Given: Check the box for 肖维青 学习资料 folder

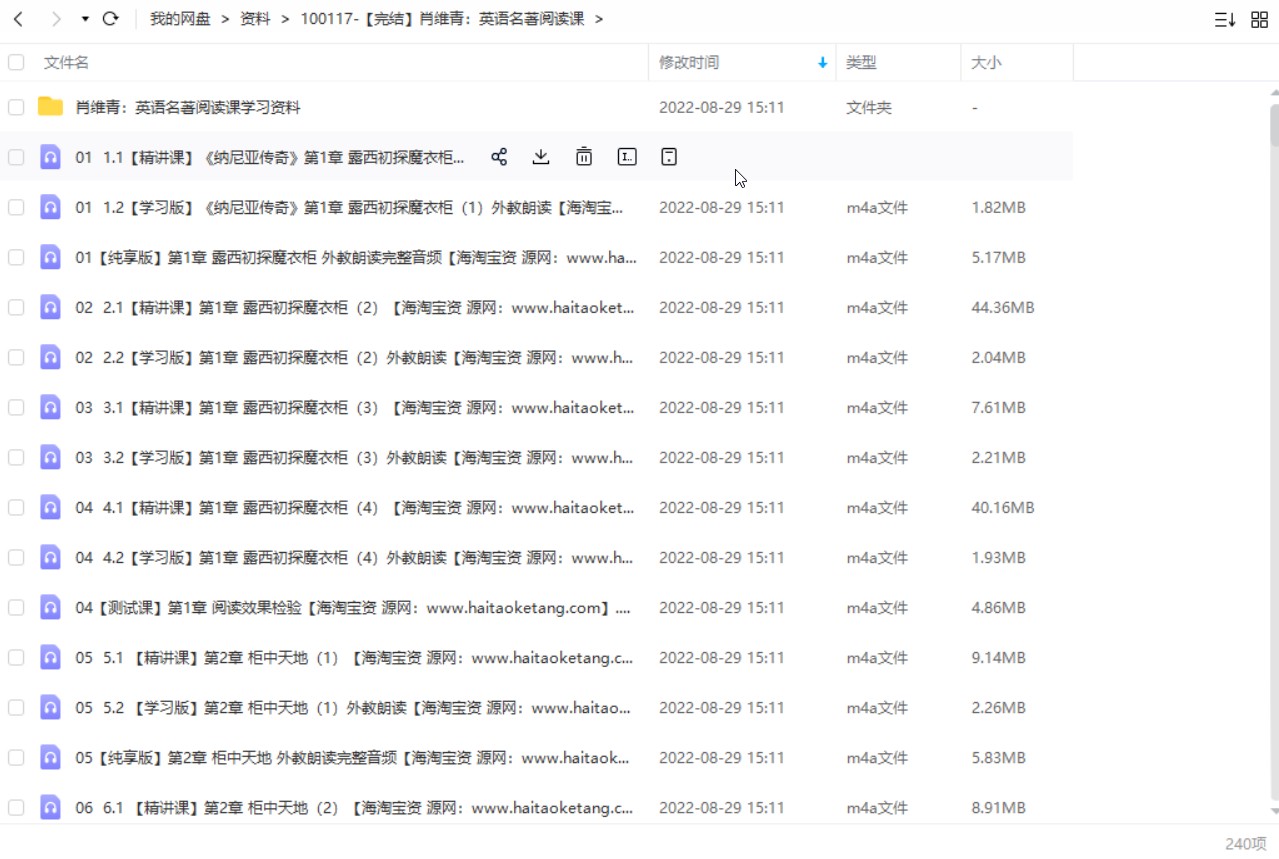Looking at the screenshot, I should pyautogui.click(x=16, y=107).
